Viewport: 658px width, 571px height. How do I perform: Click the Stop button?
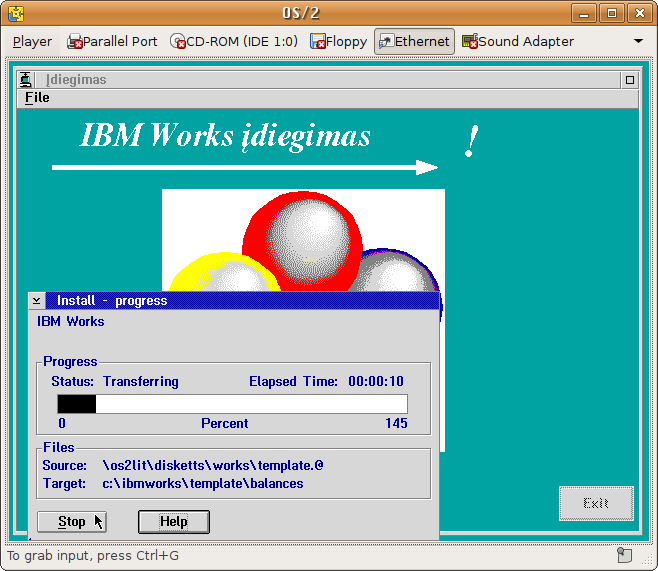[72, 521]
